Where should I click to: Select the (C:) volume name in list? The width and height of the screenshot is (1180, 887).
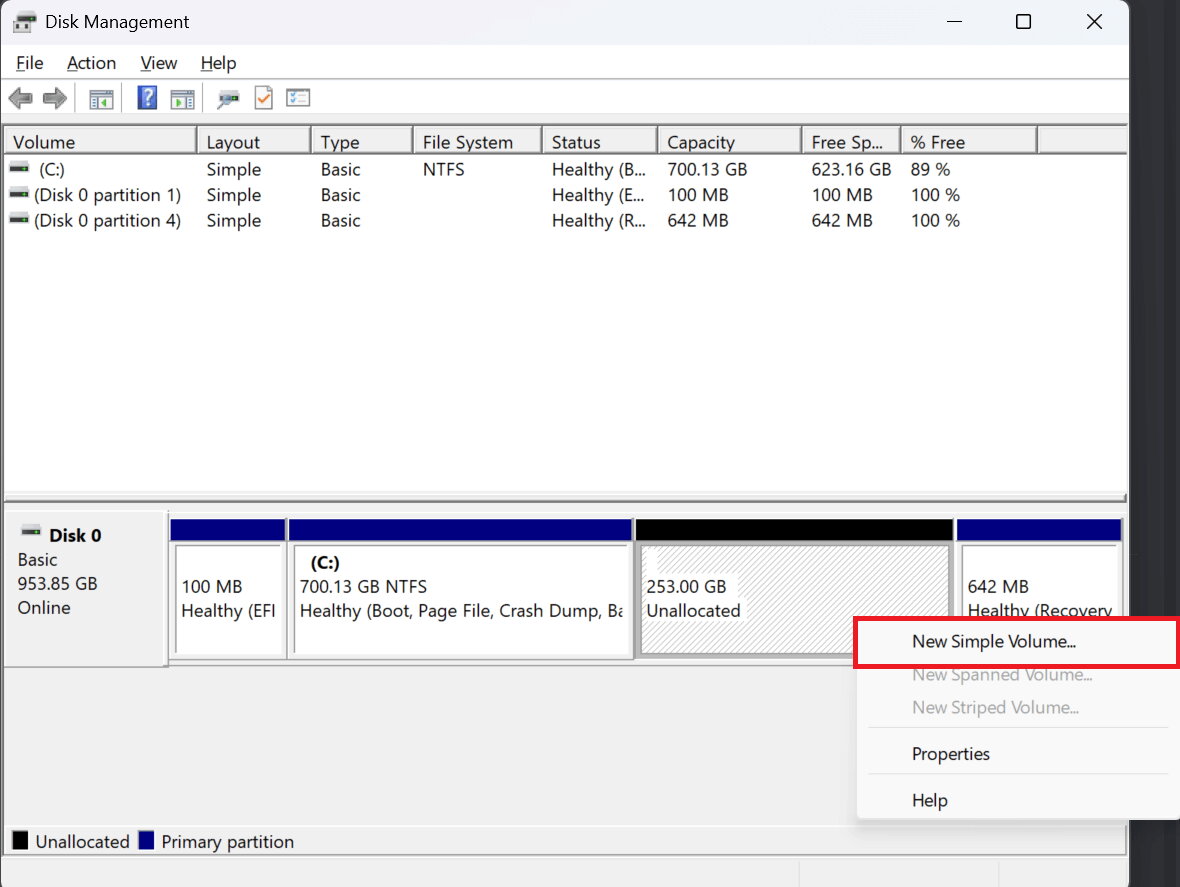[52, 169]
